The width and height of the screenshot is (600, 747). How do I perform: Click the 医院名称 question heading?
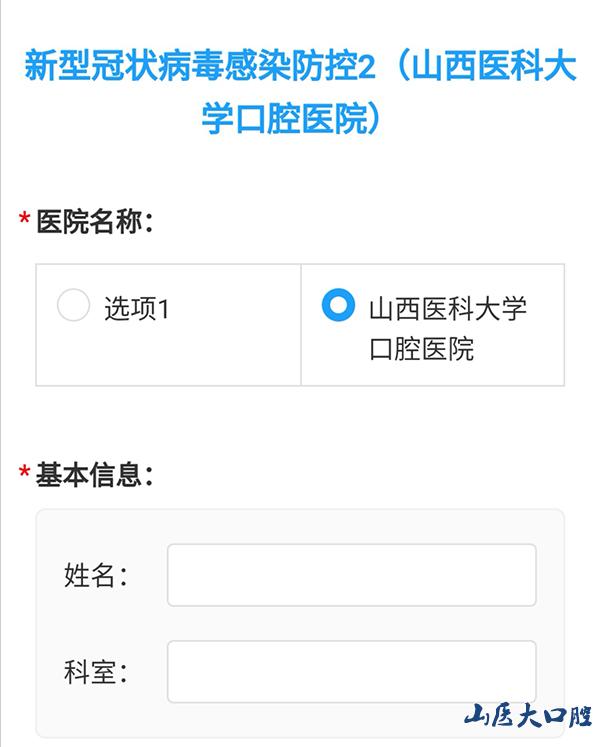click(x=94, y=221)
